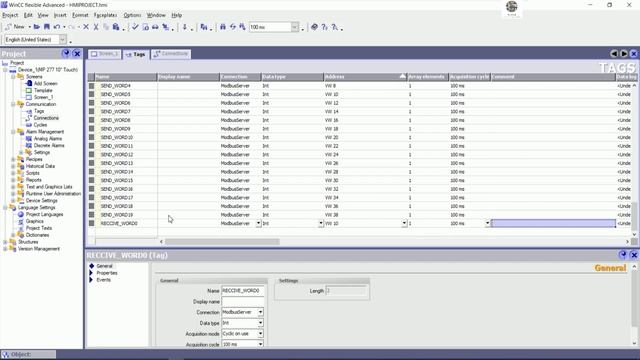The width and height of the screenshot is (640, 360).
Task: Select Template in the Screens folder
Action: tap(43, 90)
